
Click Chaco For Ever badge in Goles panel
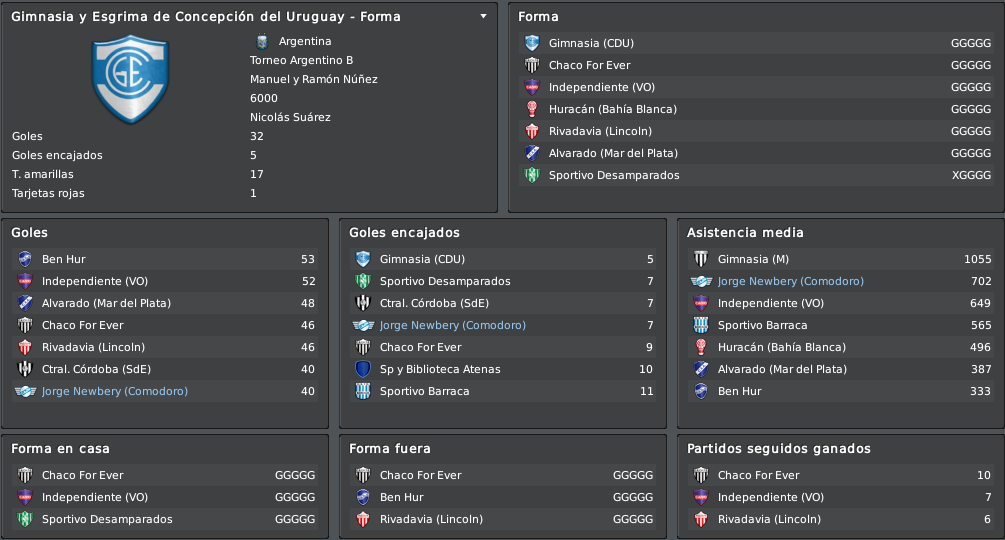(x=25, y=325)
